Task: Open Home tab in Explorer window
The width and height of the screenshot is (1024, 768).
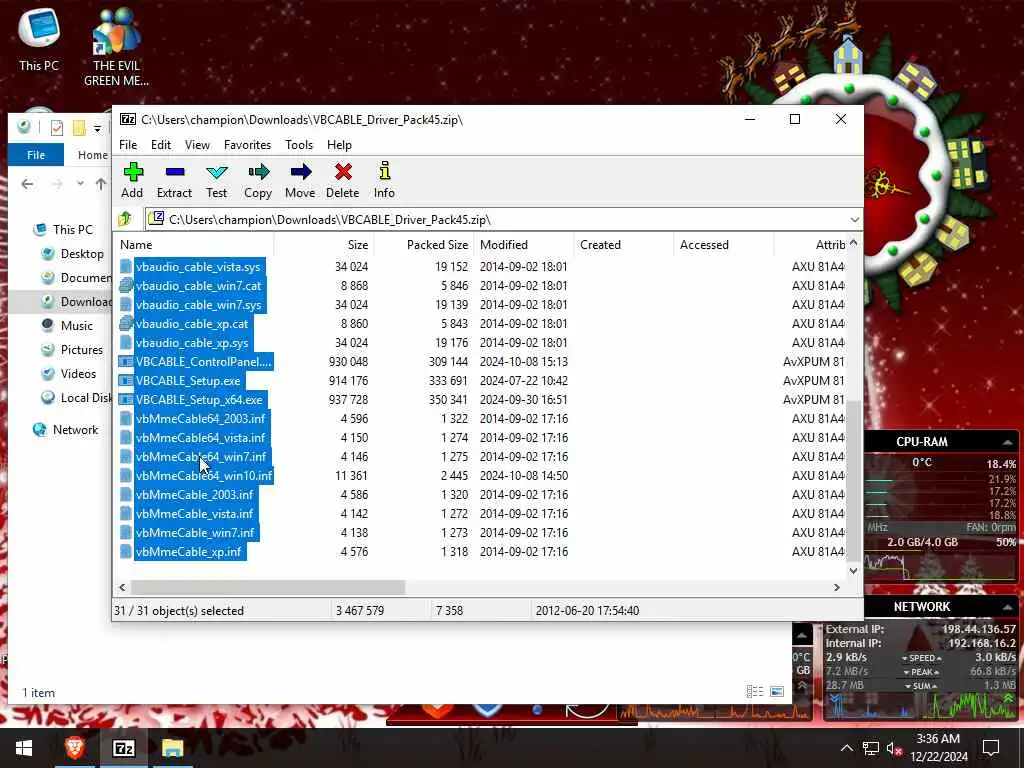Action: [x=93, y=155]
